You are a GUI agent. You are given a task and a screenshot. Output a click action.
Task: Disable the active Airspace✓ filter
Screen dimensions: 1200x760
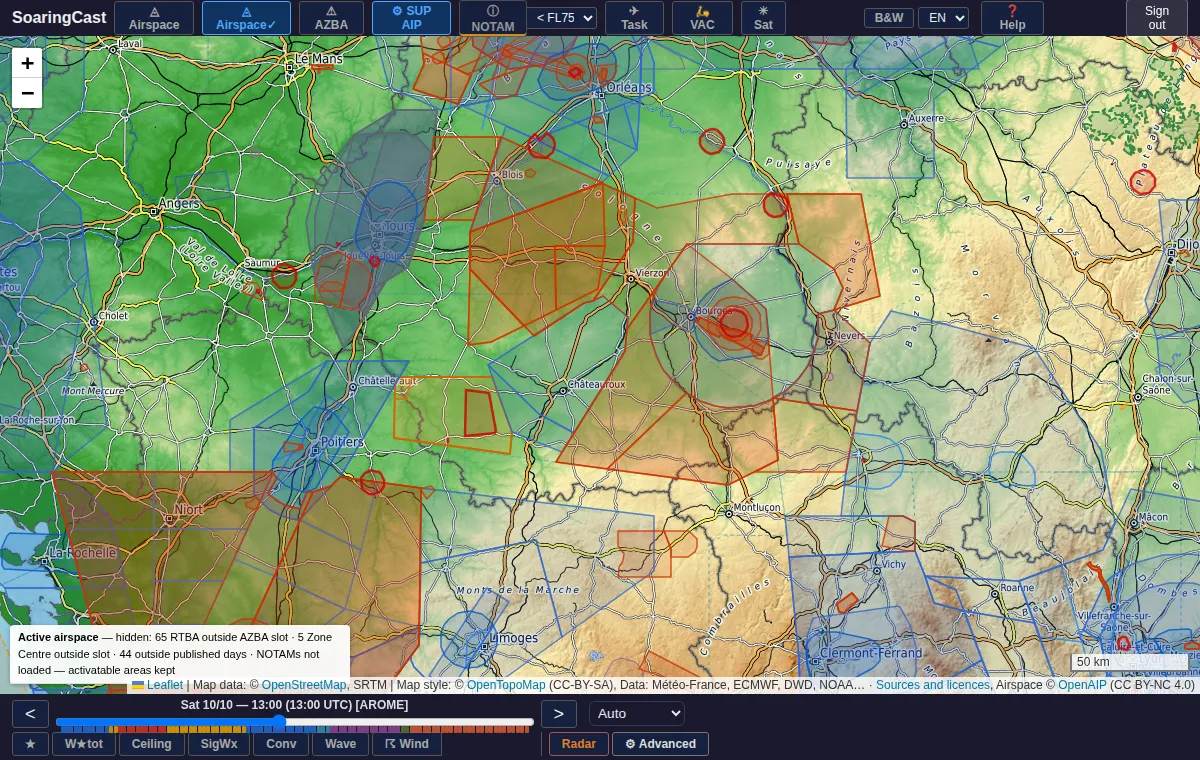[246, 18]
